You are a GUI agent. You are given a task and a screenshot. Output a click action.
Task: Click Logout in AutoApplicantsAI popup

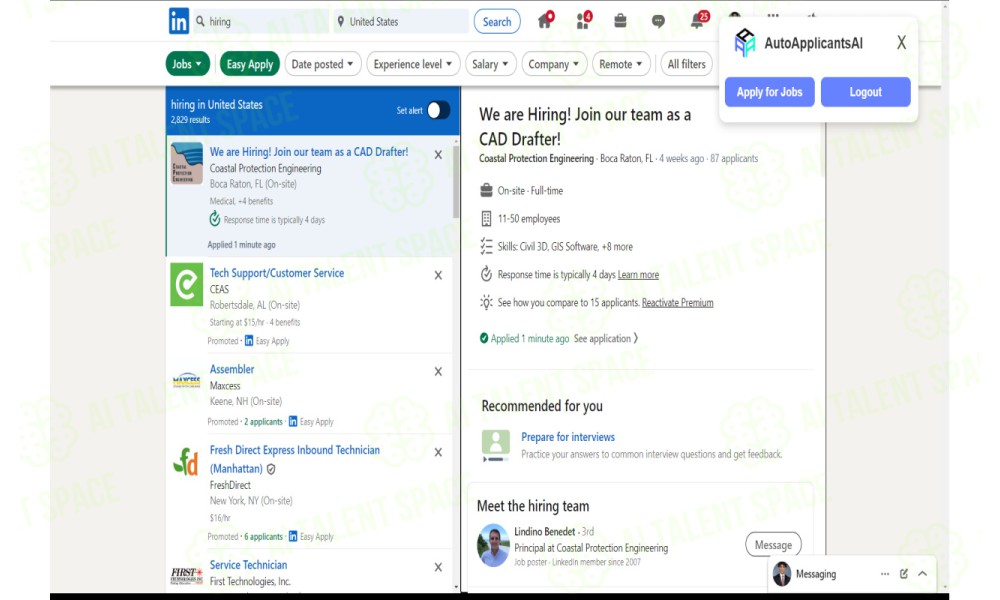pyautogui.click(x=865, y=92)
